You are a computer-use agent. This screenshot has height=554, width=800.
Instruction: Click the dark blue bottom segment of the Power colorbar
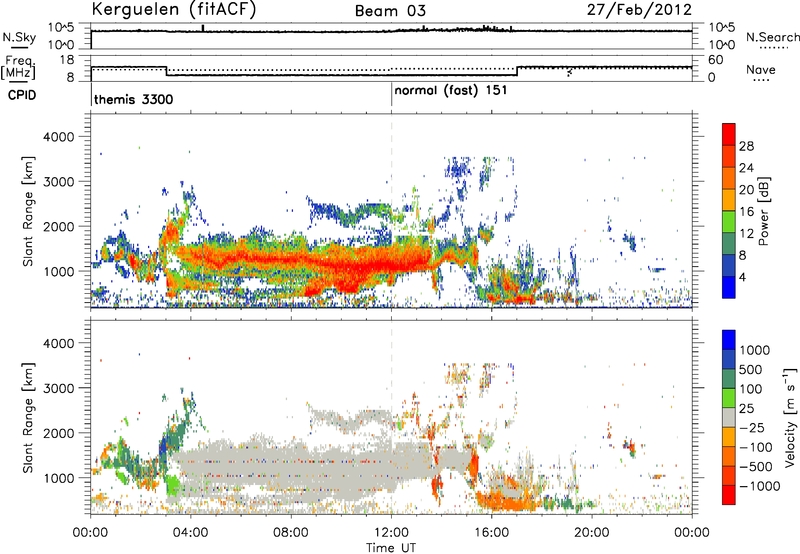coord(729,287)
